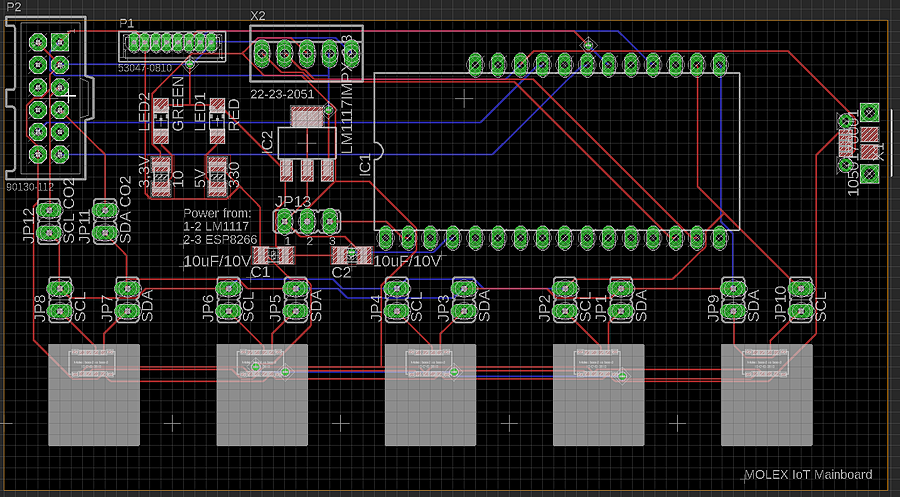900x497 pixels.
Task: Click the X2 22-23-2051 header
Action: [x=305, y=52]
